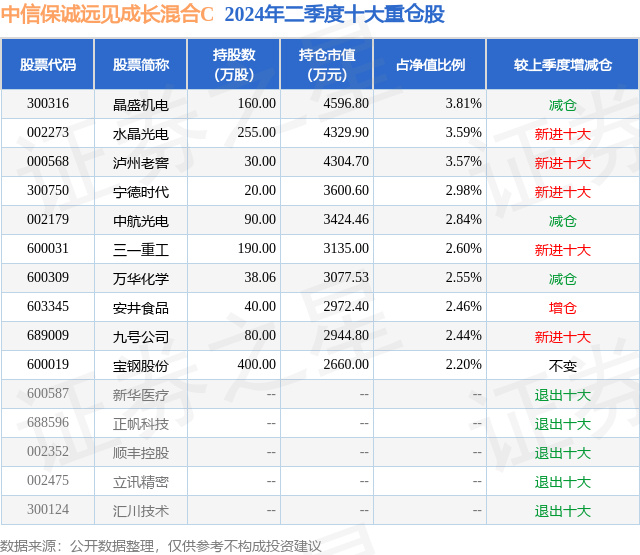Screen dimensions: 640x555
Task: Click the 增仓 status label
Action: (x=563, y=308)
